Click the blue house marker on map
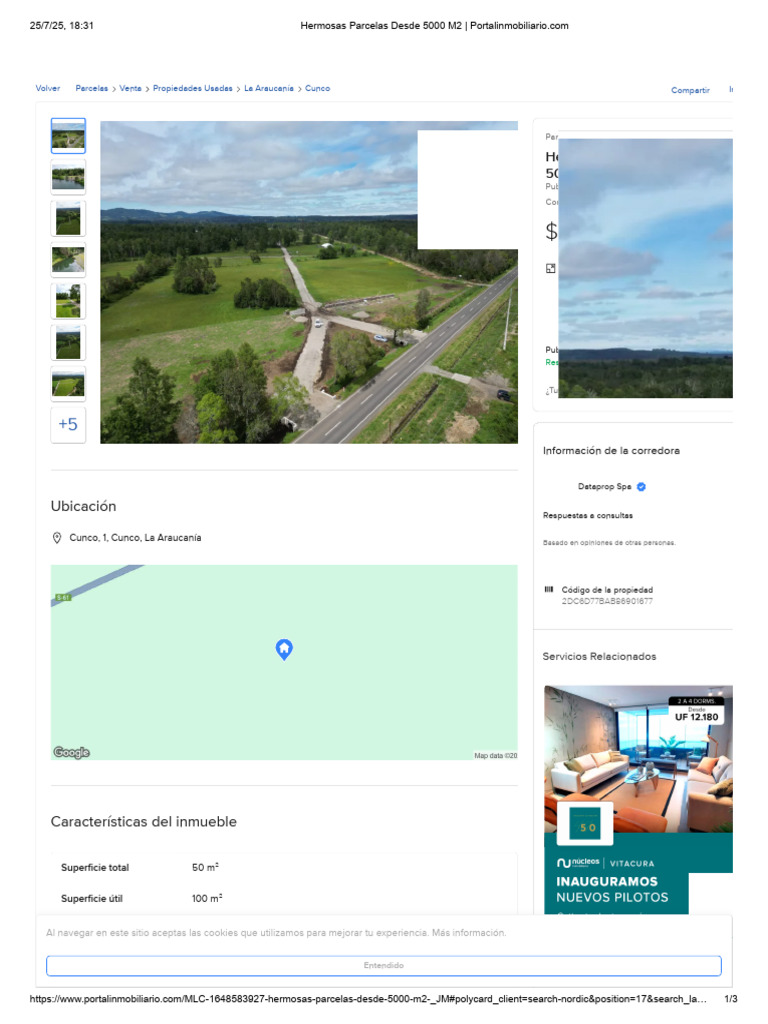 (284, 649)
